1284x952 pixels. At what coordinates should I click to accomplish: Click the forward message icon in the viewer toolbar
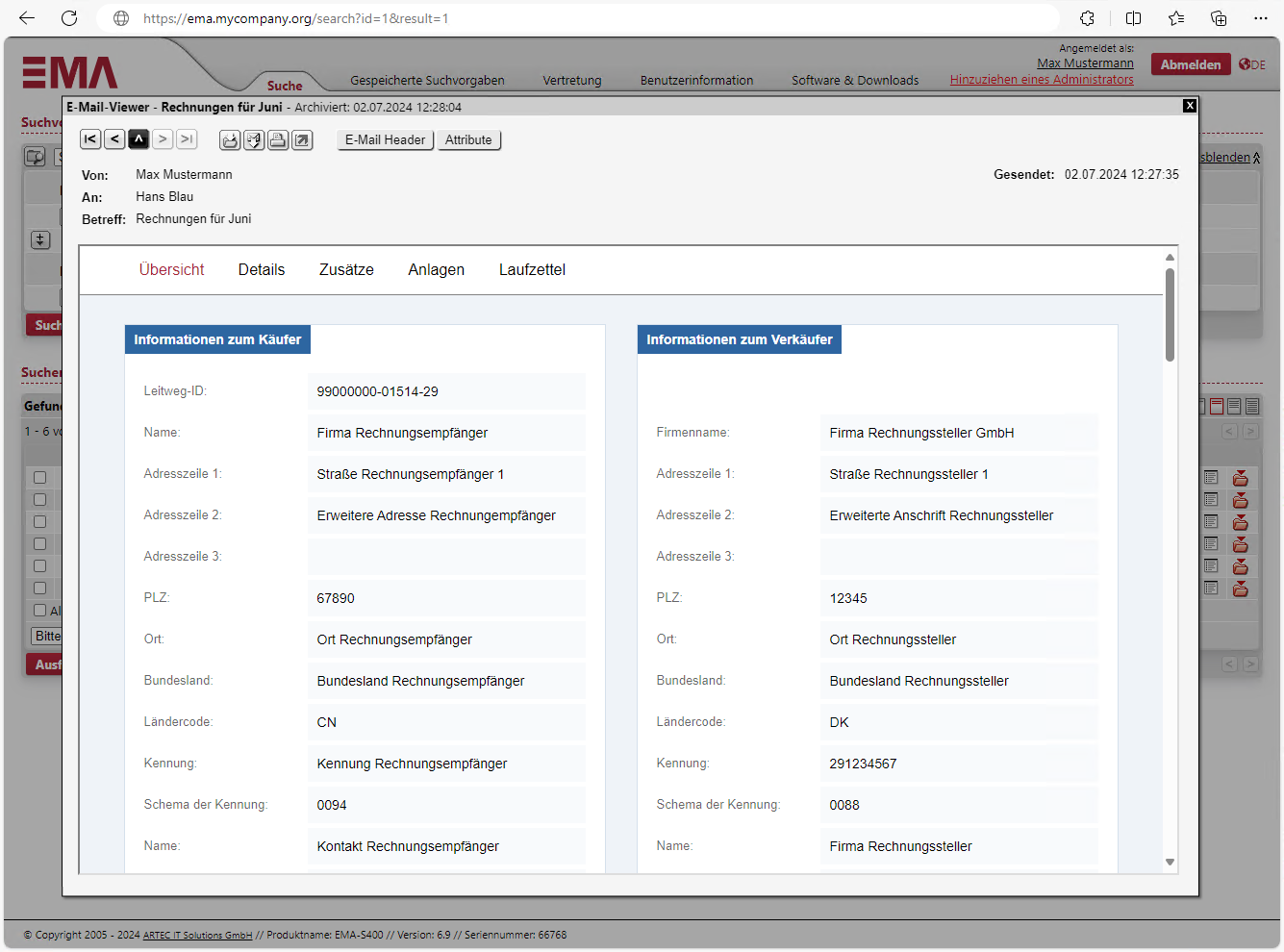click(x=254, y=139)
